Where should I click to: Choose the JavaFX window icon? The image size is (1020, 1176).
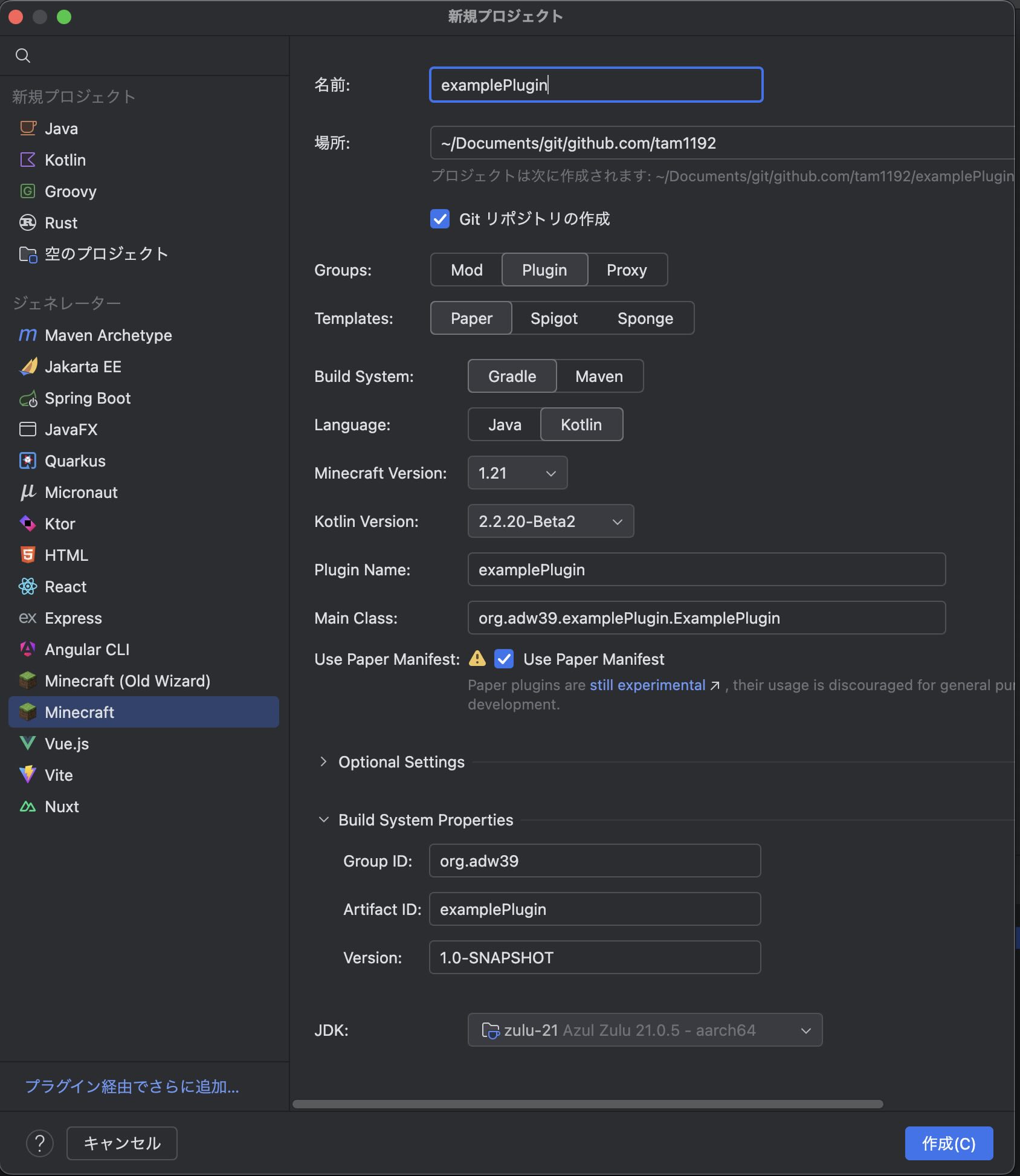point(28,429)
